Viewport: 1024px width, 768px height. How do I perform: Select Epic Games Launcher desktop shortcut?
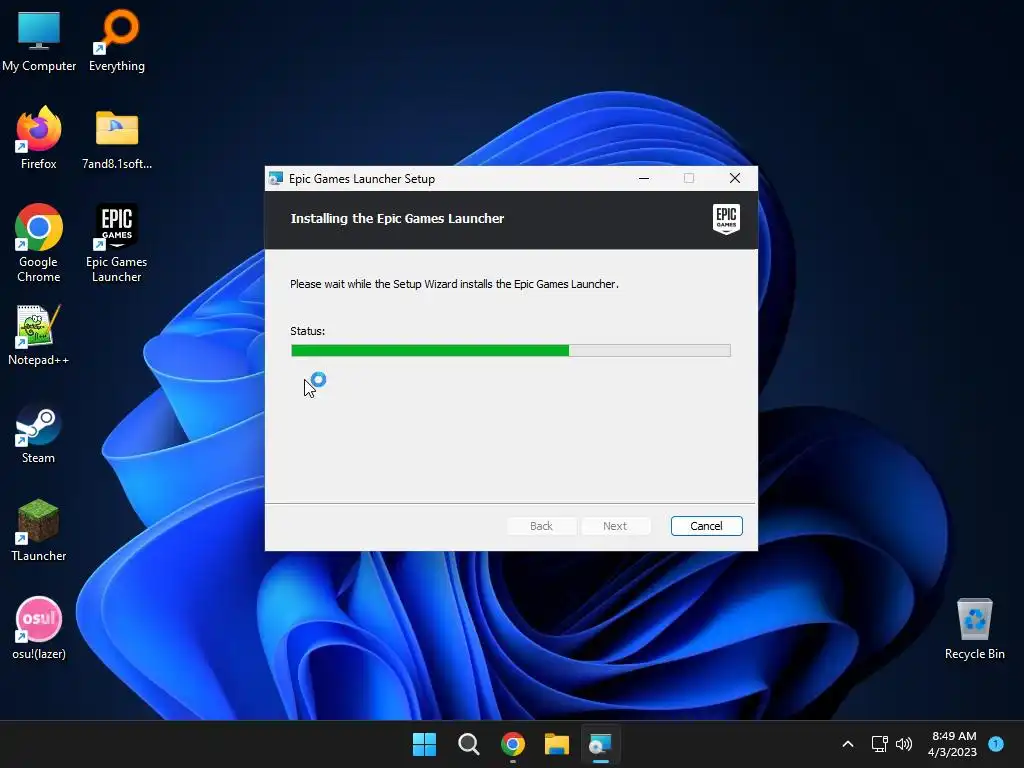click(117, 243)
